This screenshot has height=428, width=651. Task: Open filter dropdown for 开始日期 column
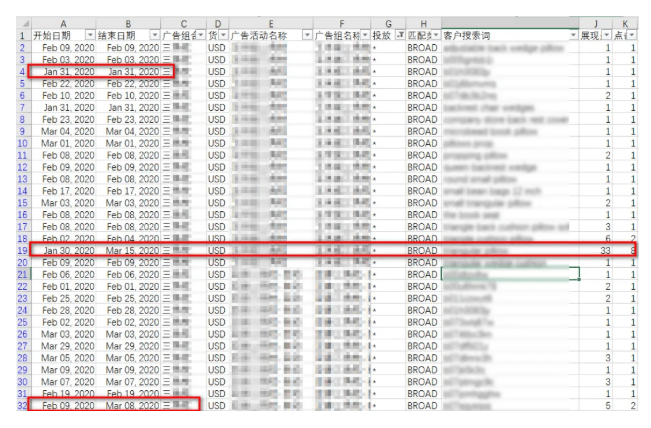pyautogui.click(x=88, y=35)
